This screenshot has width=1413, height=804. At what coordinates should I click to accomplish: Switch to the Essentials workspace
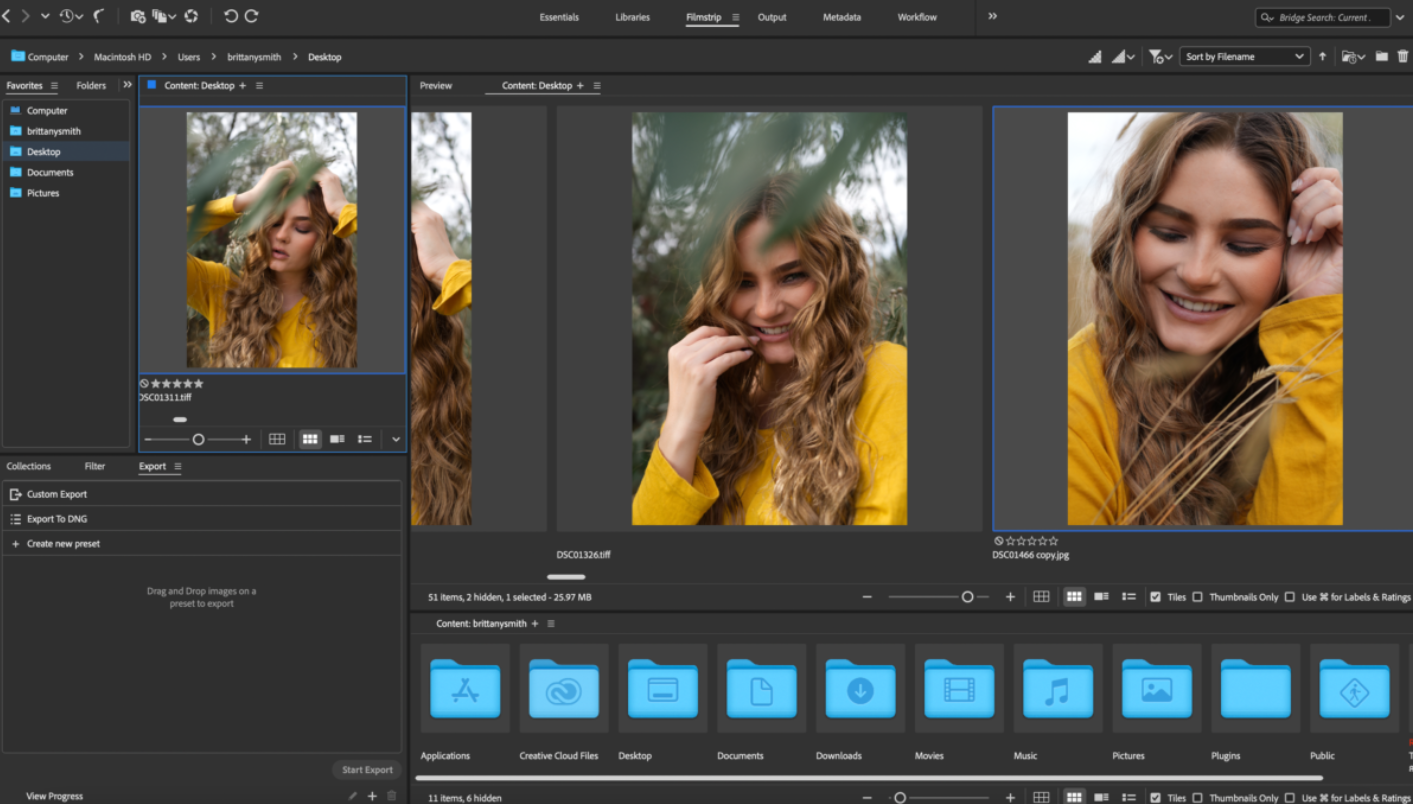(559, 17)
